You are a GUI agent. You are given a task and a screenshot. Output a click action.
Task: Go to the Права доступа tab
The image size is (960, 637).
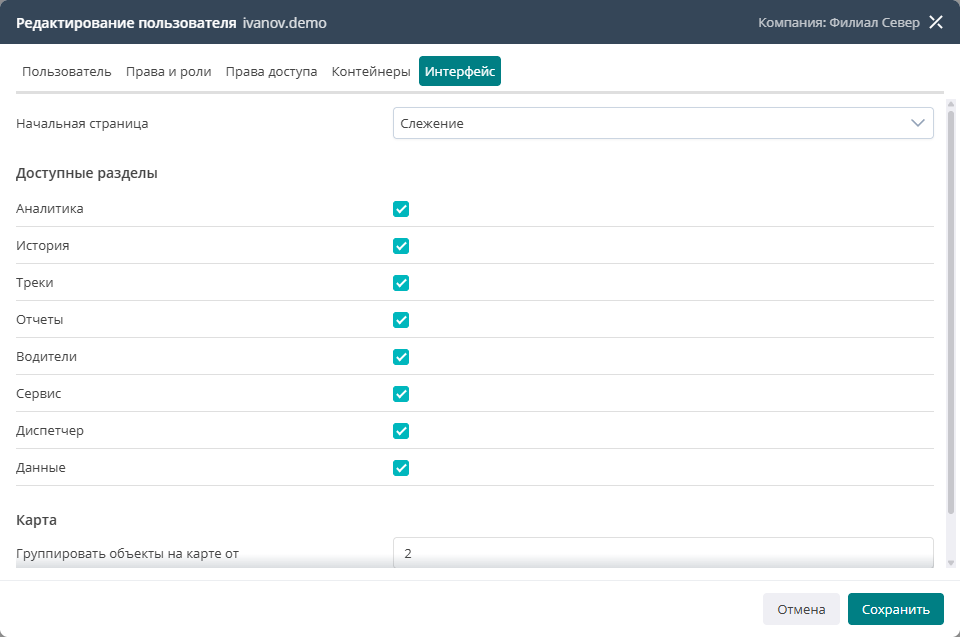coord(271,72)
